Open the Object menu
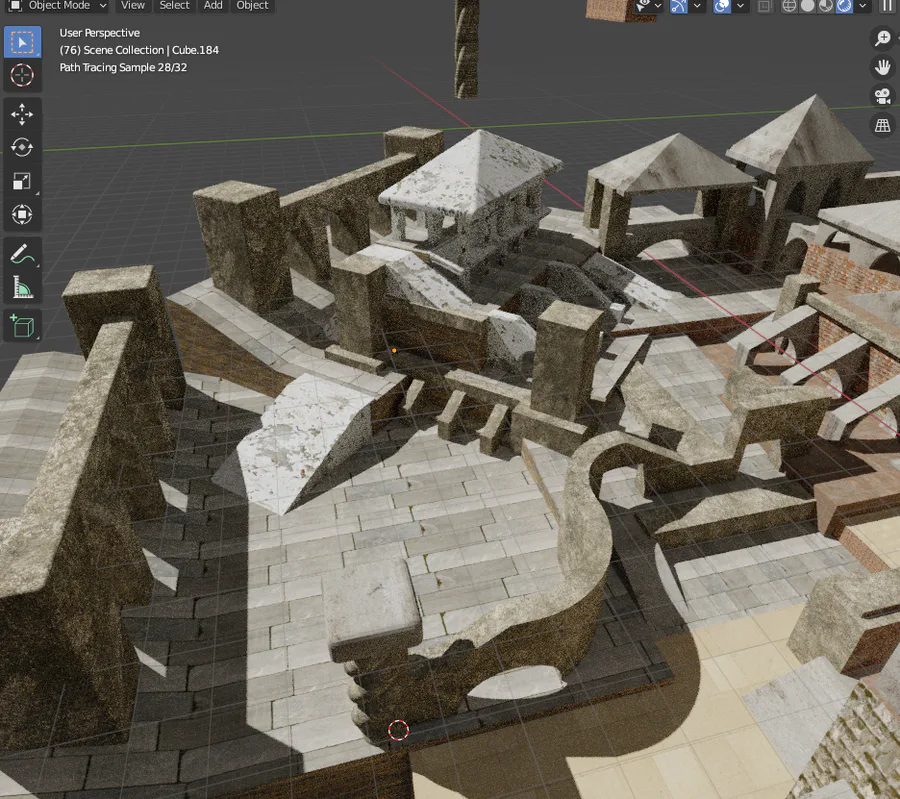Screen dimensions: 900x799 tap(253, 6)
